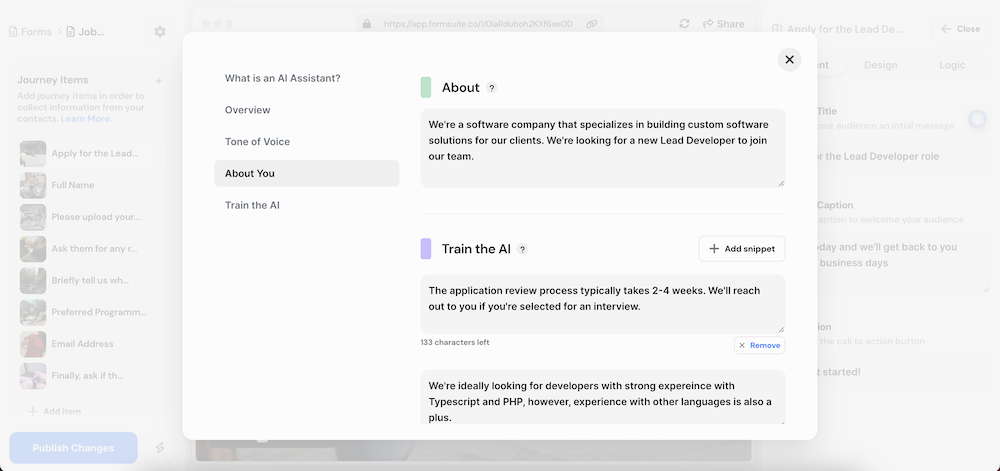1000x471 pixels.
Task: Go to the Tone of Voice section
Action: [257, 142]
